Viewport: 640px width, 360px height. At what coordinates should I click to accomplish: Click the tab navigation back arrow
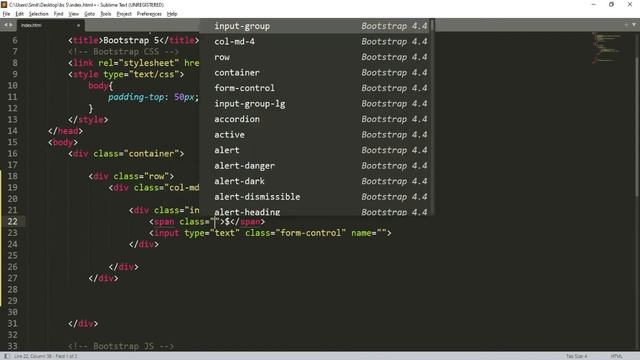click(x=6, y=25)
